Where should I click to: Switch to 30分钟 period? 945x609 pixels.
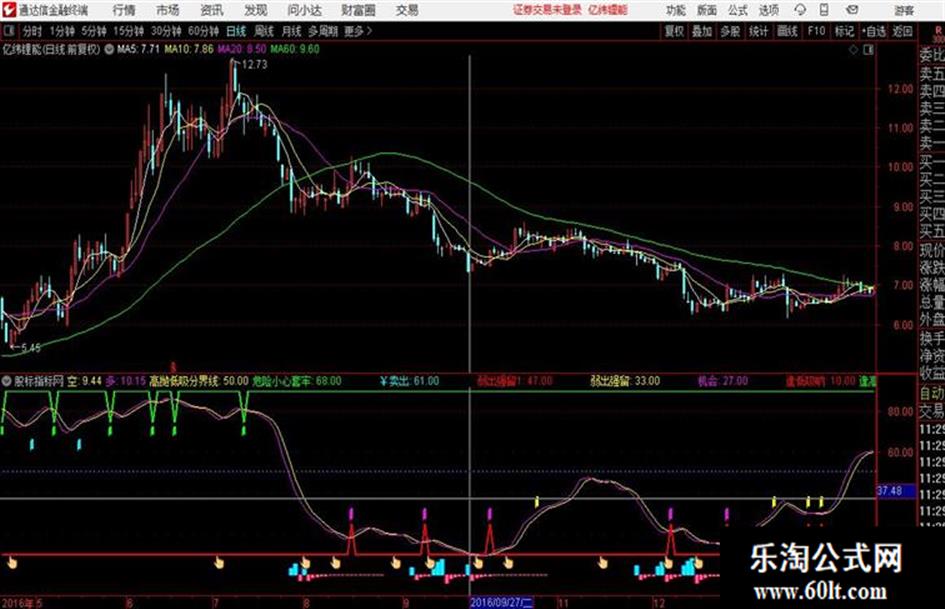(166, 31)
